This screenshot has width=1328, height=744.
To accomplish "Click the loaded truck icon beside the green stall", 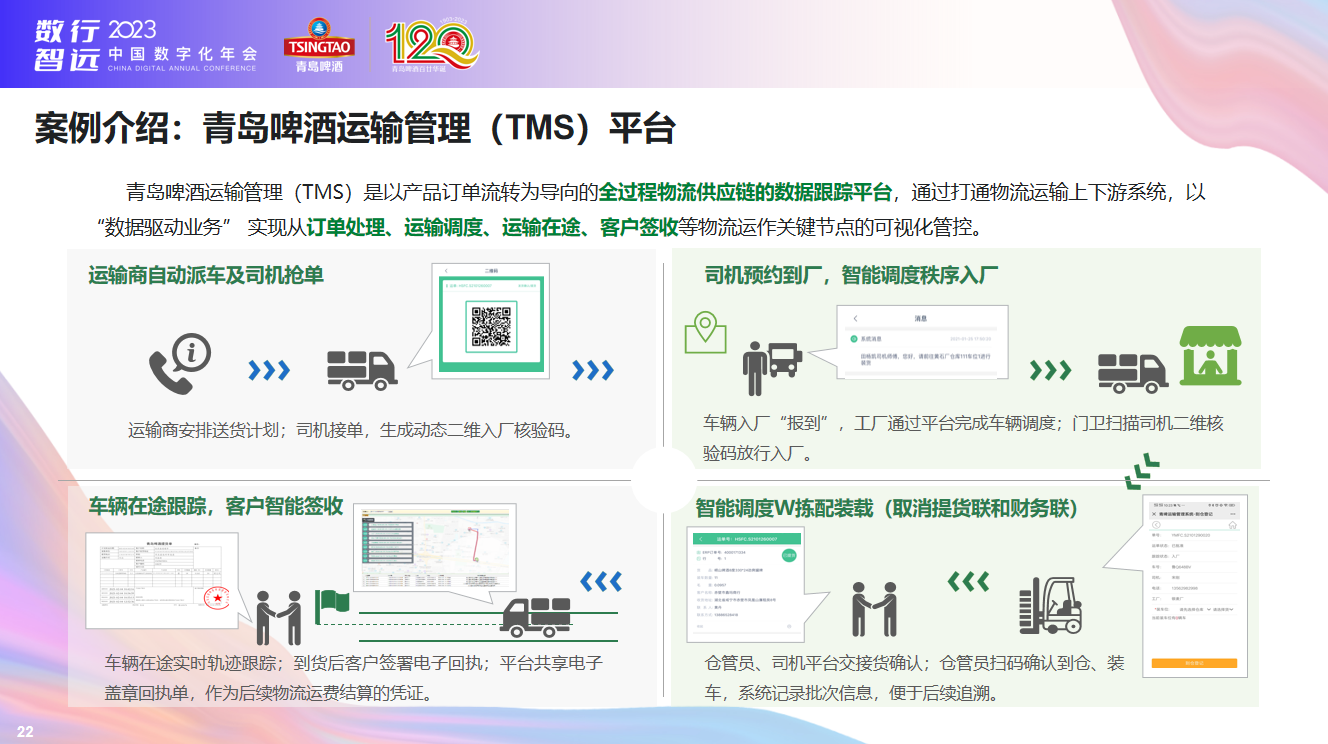I will pos(1132,371).
